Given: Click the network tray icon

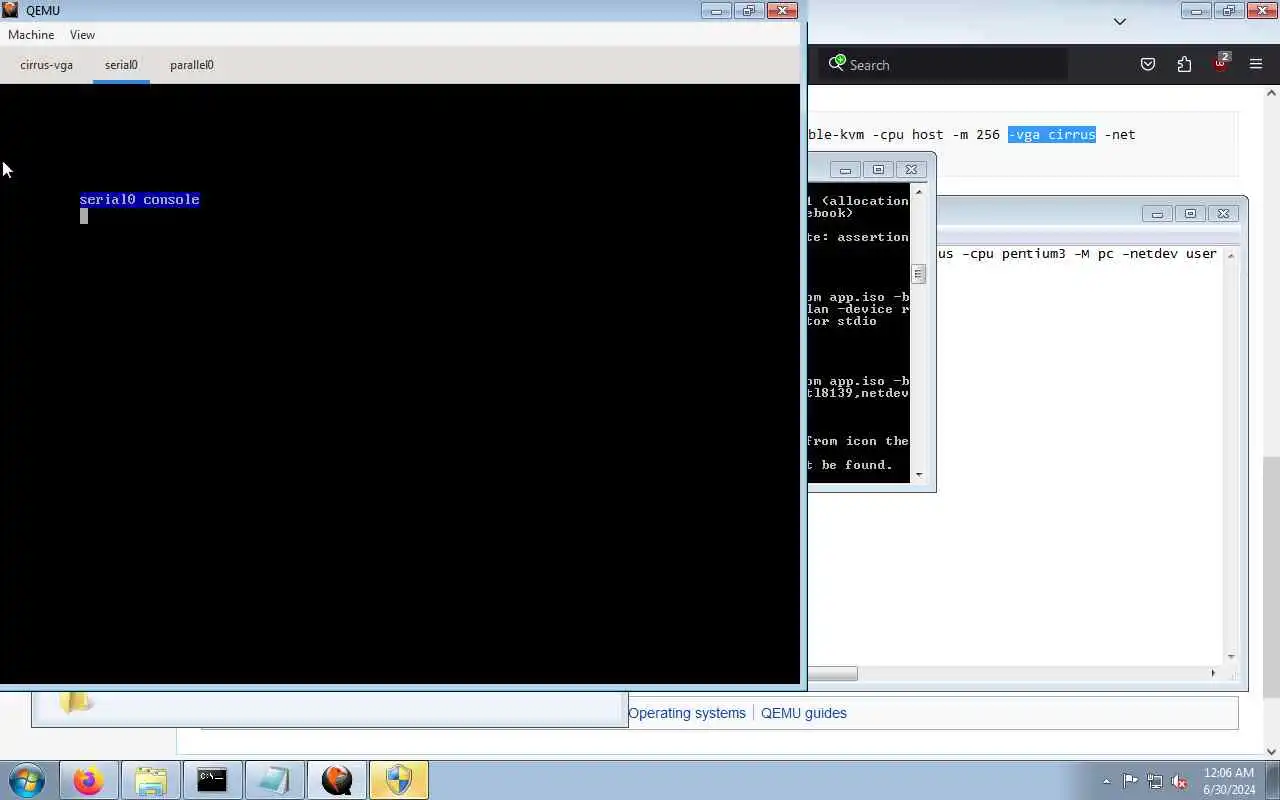Looking at the screenshot, I should coord(1155,781).
